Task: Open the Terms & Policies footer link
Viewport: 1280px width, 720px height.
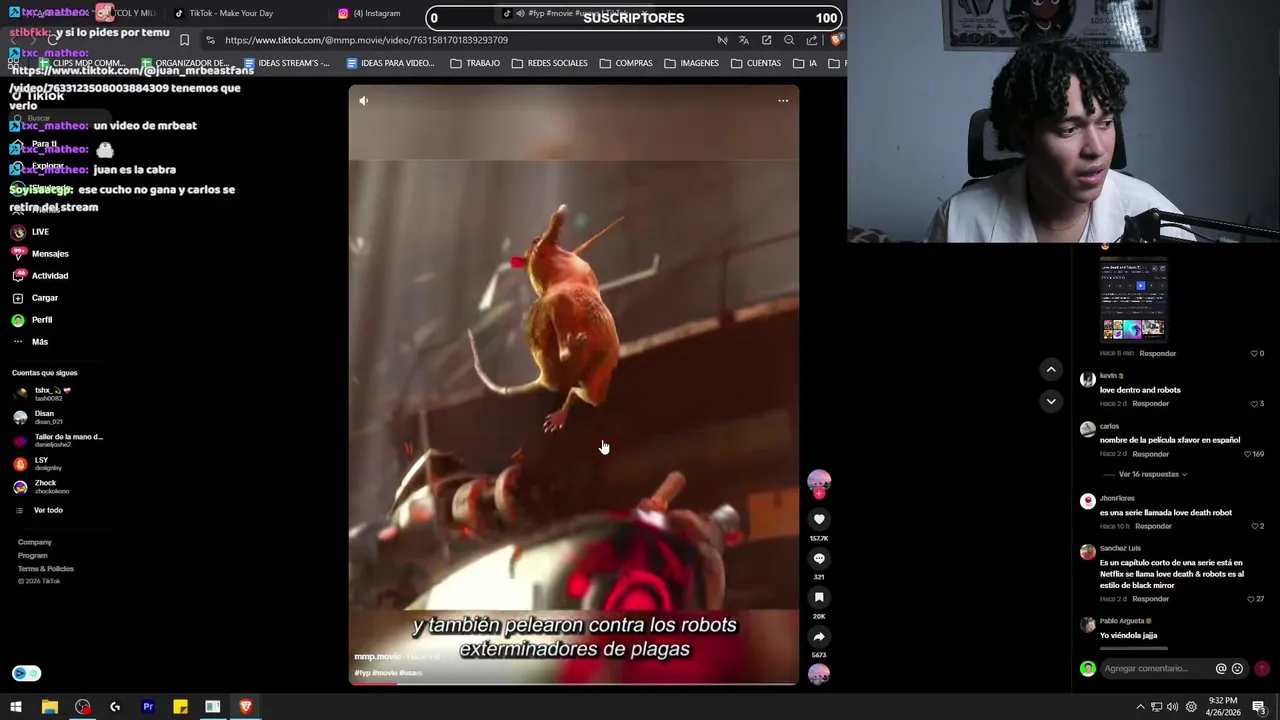Action: click(45, 569)
